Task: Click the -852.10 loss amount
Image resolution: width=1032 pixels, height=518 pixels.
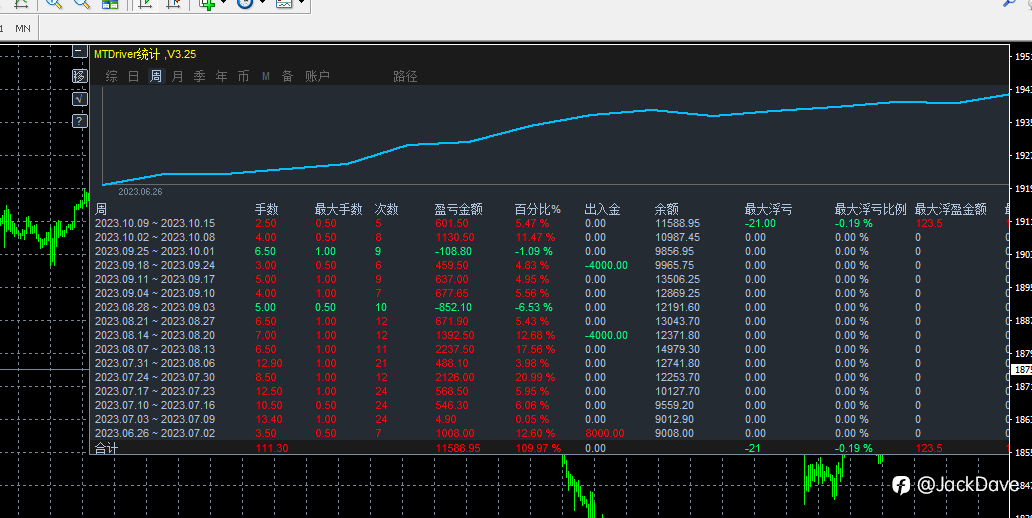Action: tap(453, 307)
